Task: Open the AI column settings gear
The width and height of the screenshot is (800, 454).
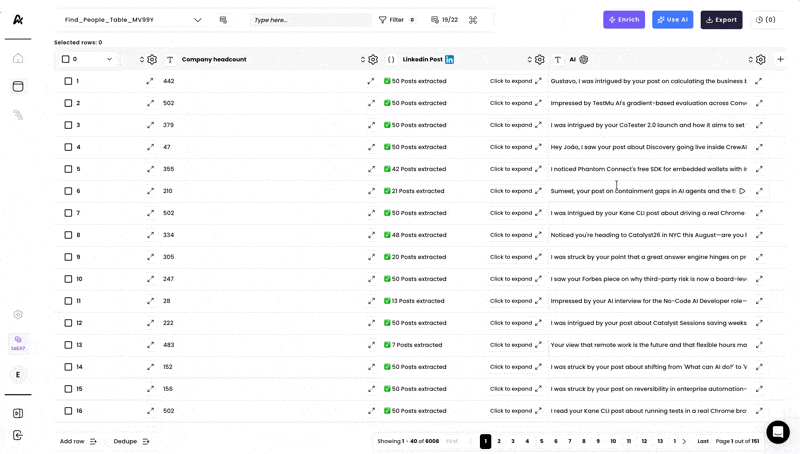Action: 761,60
